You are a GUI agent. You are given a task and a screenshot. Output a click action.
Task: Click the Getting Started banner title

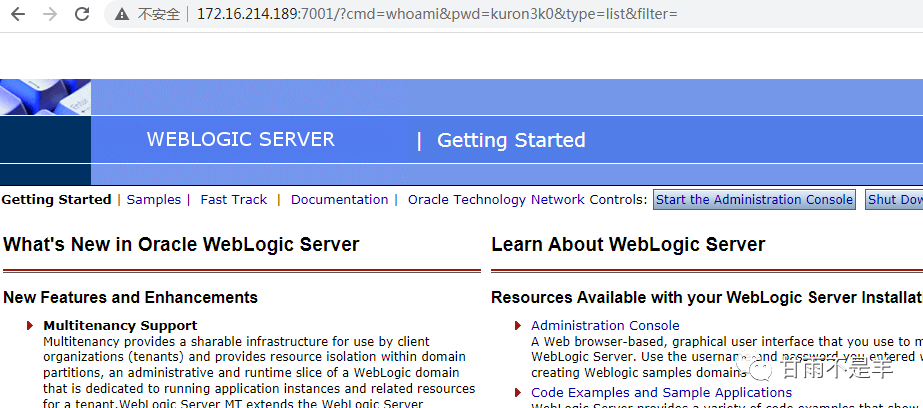[511, 140]
